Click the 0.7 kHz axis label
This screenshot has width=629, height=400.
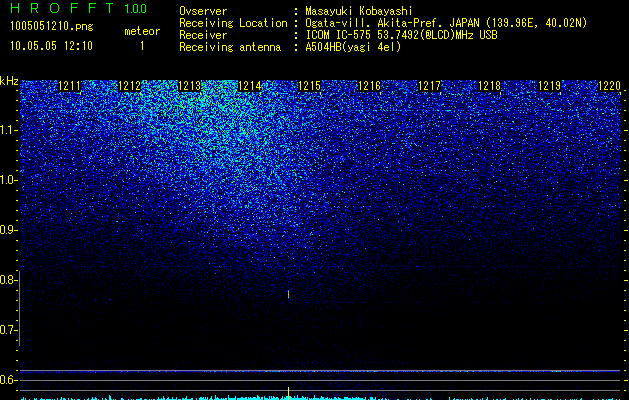tap(8, 330)
